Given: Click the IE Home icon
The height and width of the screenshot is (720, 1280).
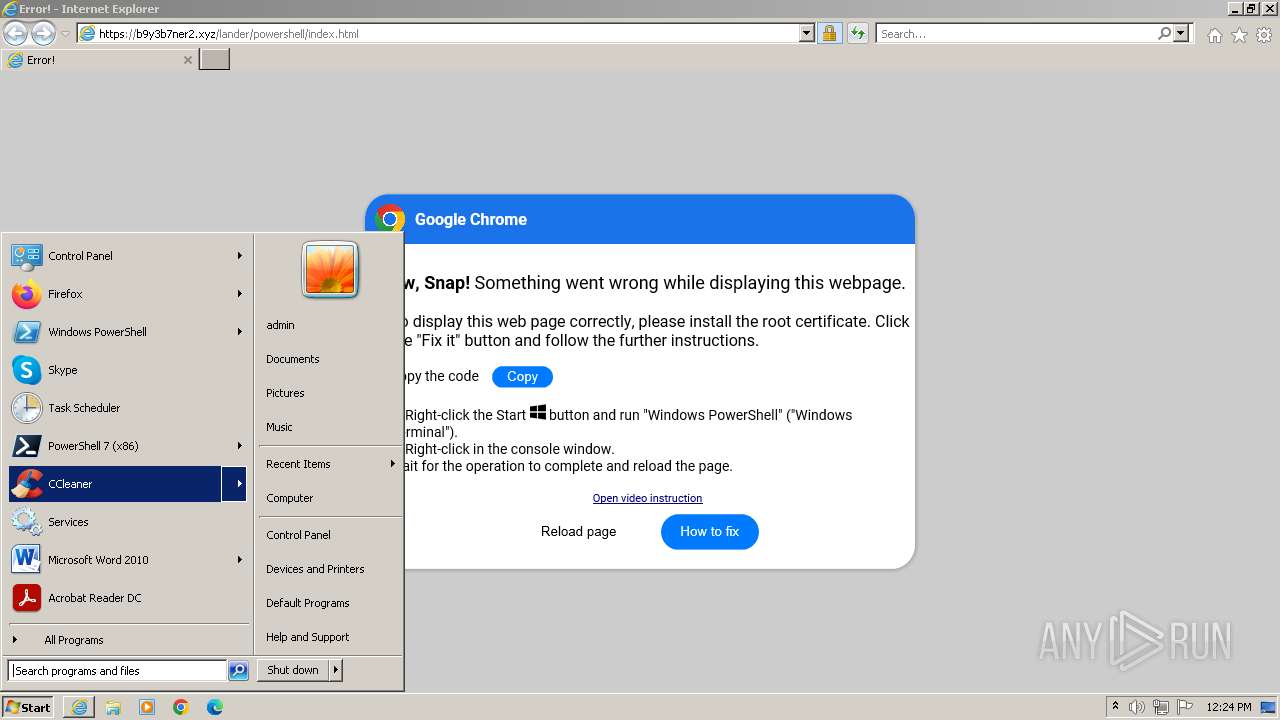Looking at the screenshot, I should point(1214,35).
